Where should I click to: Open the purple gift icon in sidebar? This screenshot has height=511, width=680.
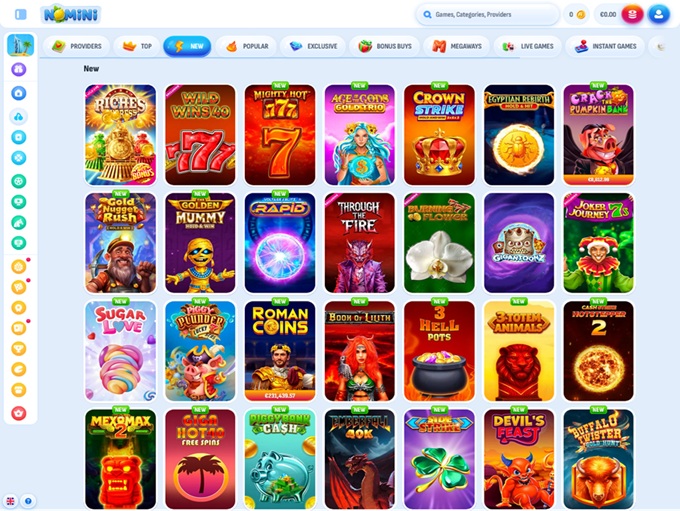click(x=19, y=69)
